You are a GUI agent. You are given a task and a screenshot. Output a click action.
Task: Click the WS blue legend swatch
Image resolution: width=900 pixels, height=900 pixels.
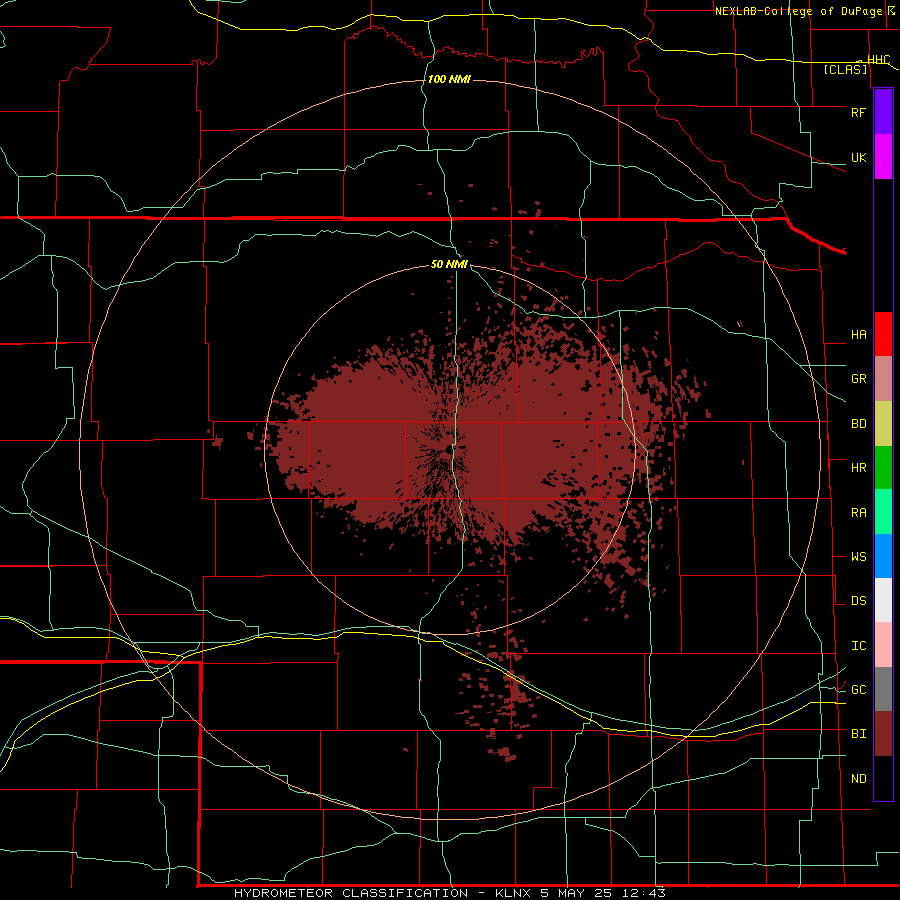(883, 556)
